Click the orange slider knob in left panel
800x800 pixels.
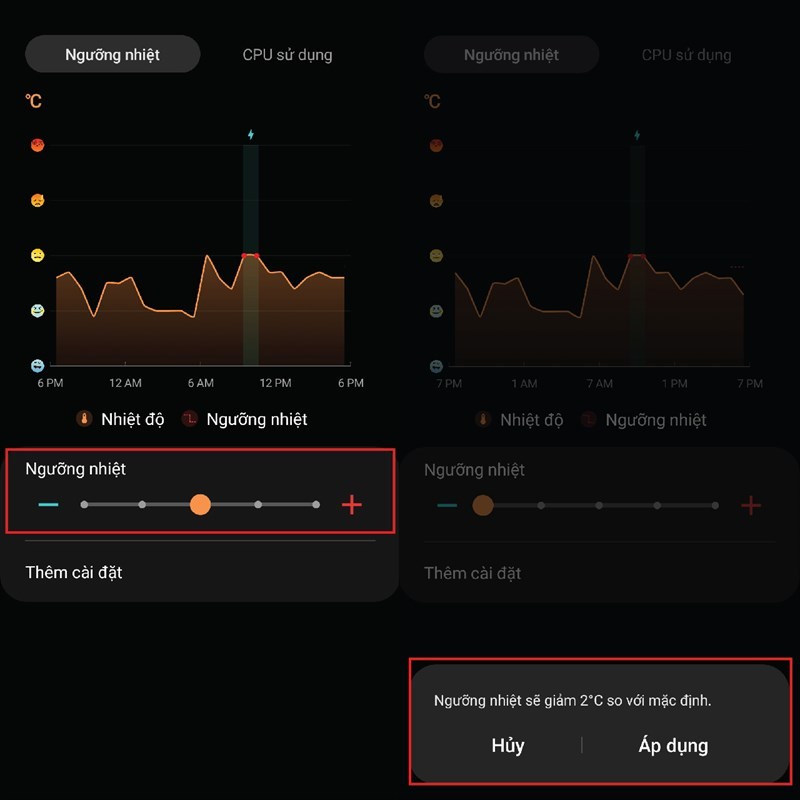(200, 505)
